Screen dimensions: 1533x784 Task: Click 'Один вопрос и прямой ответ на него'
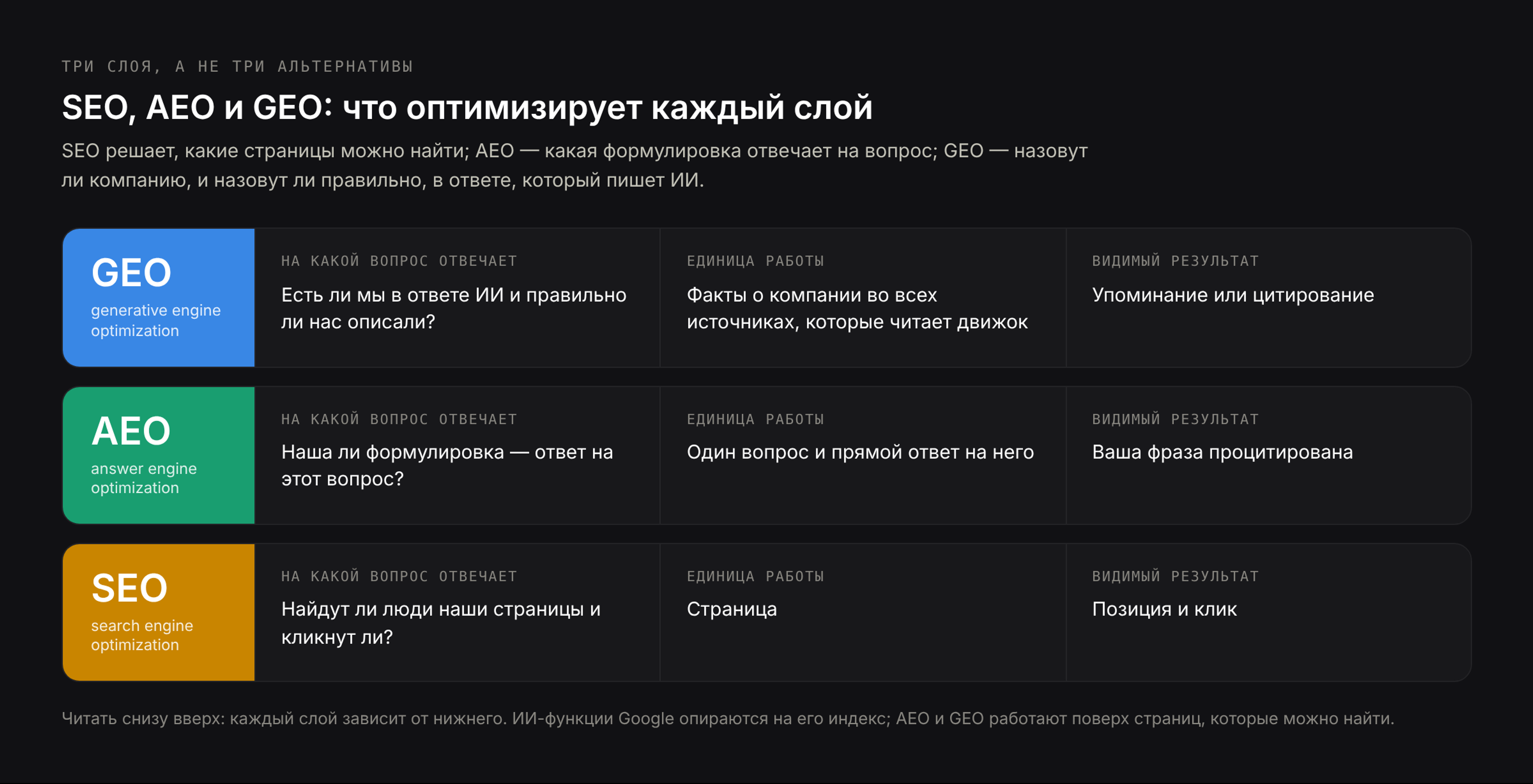click(x=861, y=452)
